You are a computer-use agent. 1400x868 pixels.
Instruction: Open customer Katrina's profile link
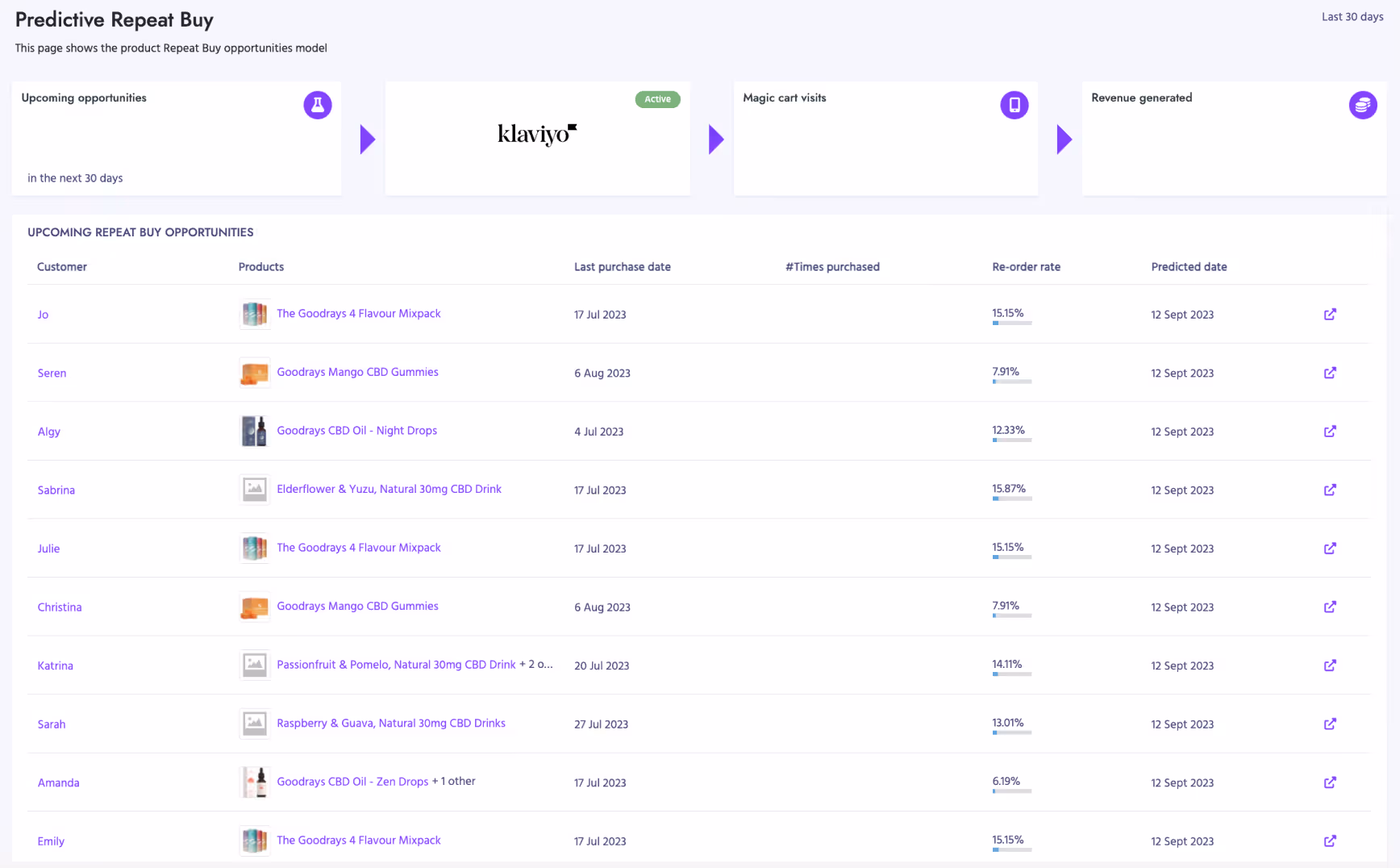[55, 666]
